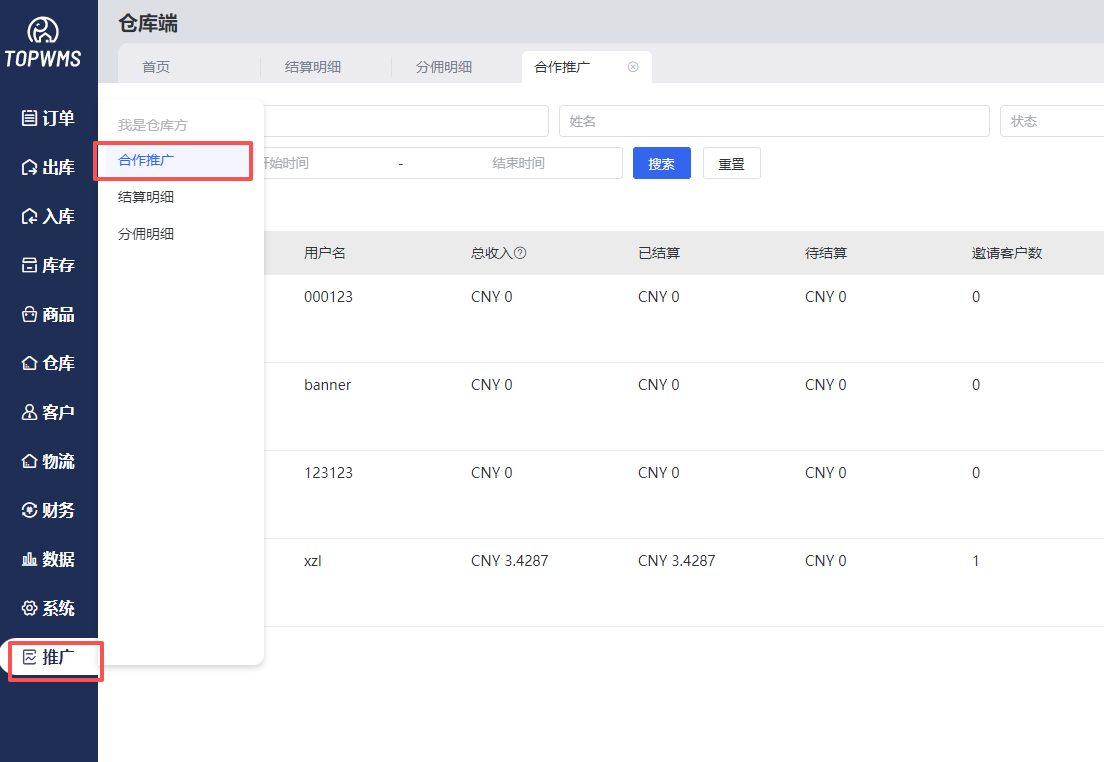The image size is (1104, 762).
Task: Click the 总收入 help question mark icon
Action: coord(520,253)
